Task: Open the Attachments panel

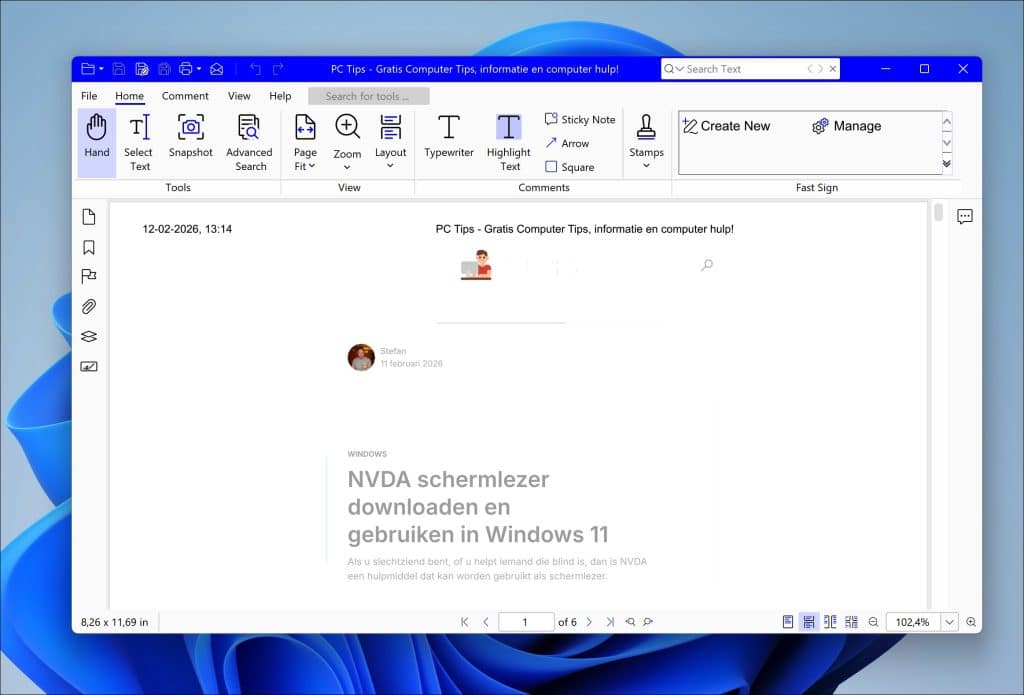Action: pyautogui.click(x=90, y=307)
